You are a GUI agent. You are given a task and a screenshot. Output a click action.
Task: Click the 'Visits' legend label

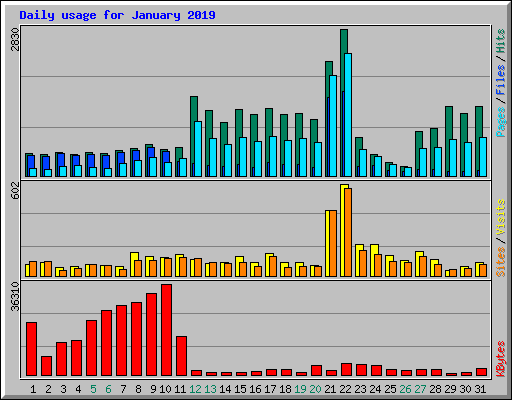tap(501, 218)
